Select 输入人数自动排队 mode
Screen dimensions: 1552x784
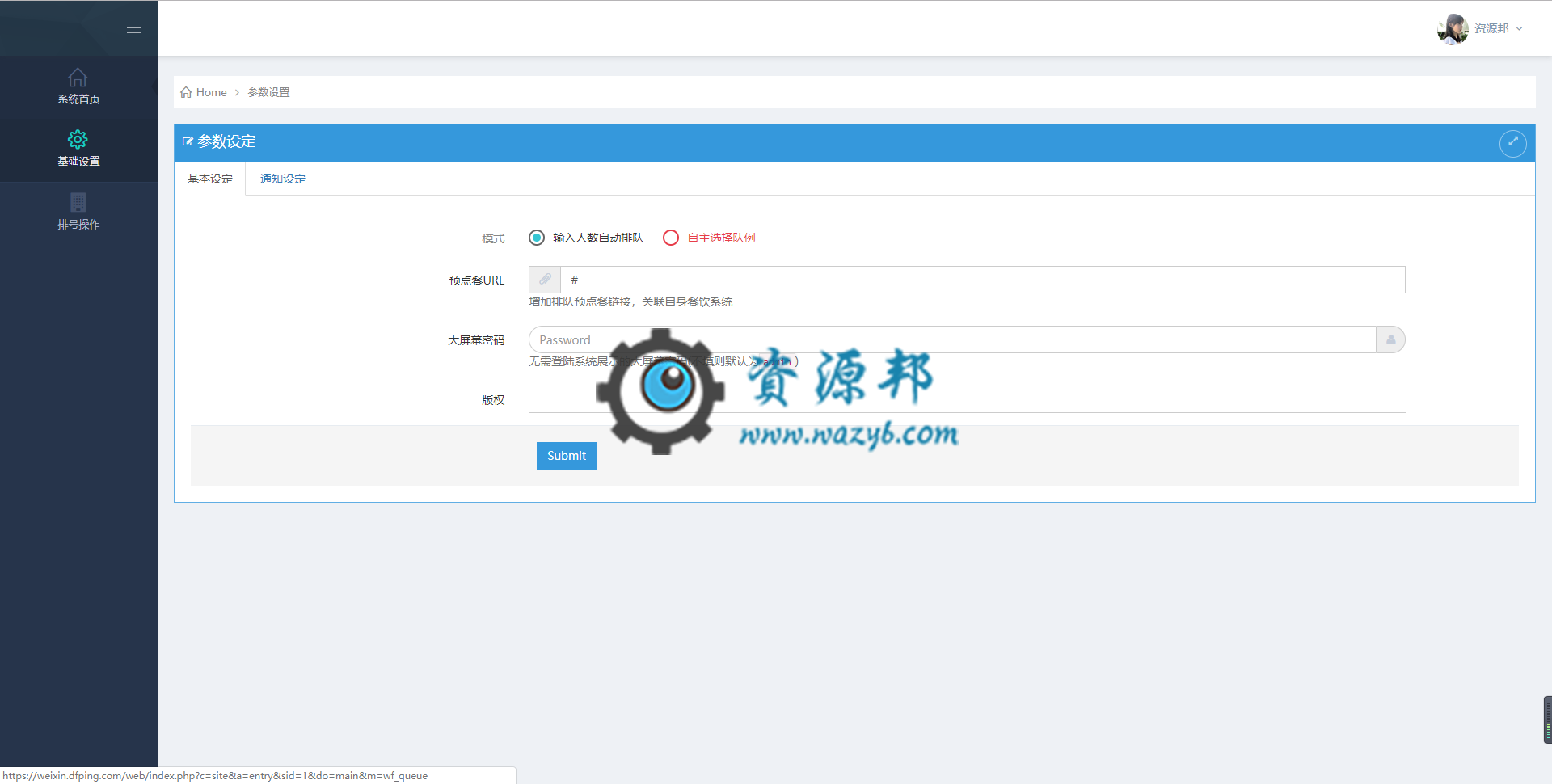coord(586,238)
